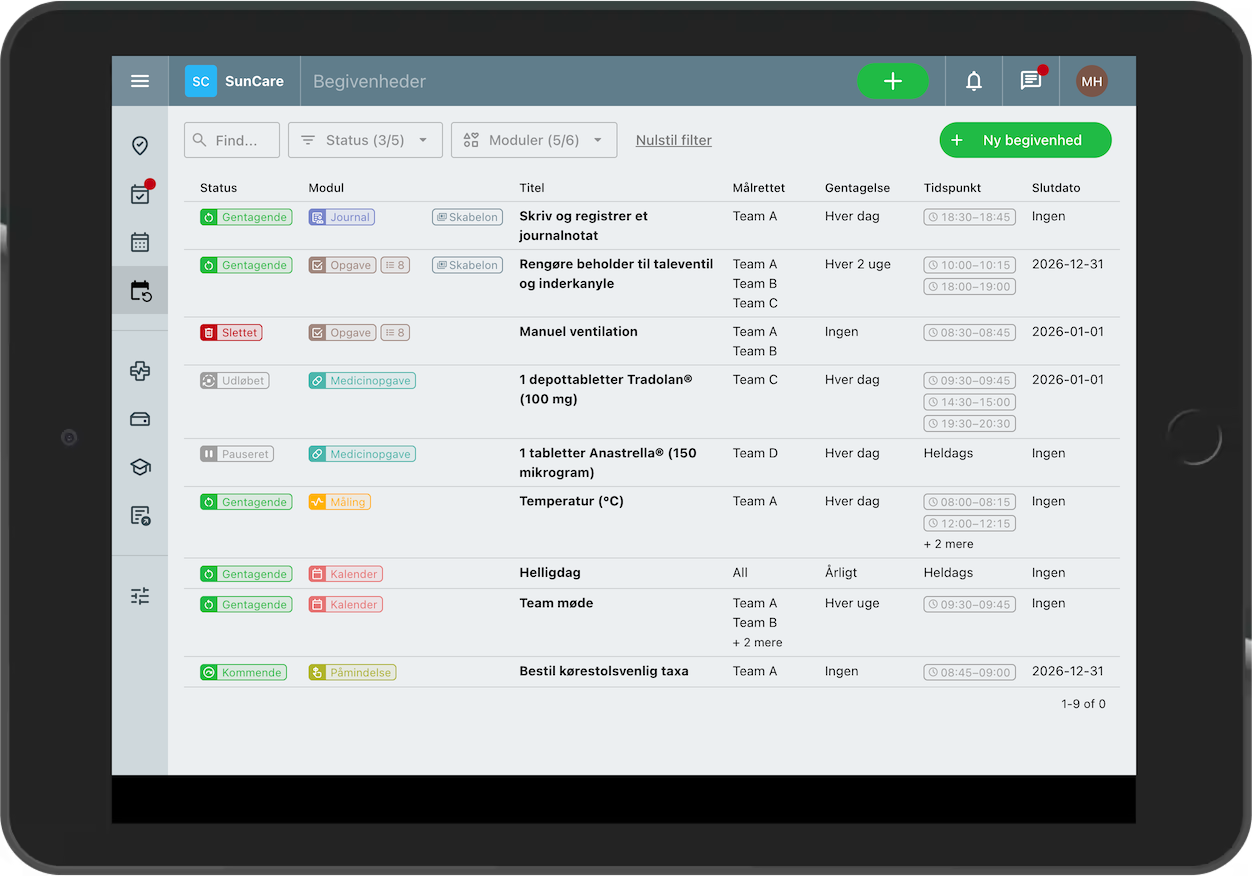Viewport: 1252px width, 876px height.
Task: Open the calendar grid icon in the sidebar
Action: coord(139,241)
